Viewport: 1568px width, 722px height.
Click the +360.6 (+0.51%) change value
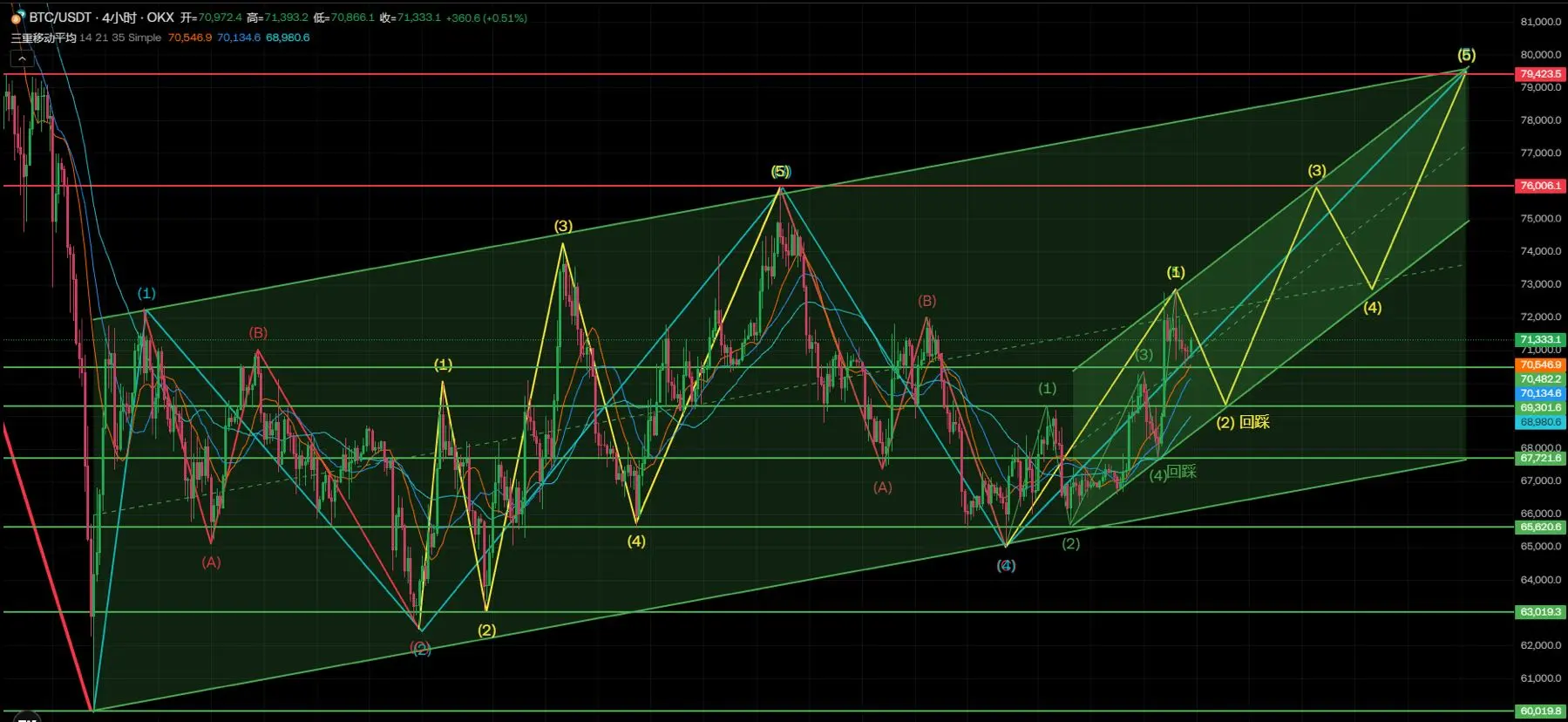coord(486,17)
